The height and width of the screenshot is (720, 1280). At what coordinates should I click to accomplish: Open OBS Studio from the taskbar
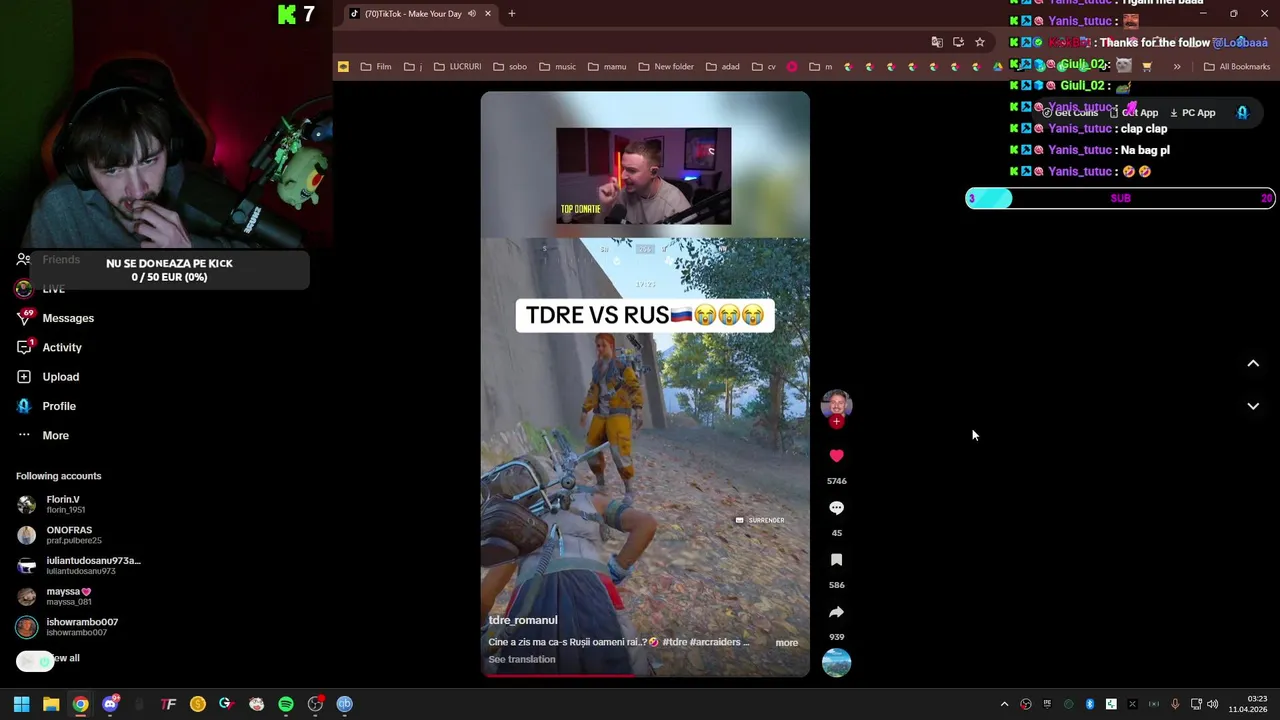pyautogui.click(x=315, y=704)
